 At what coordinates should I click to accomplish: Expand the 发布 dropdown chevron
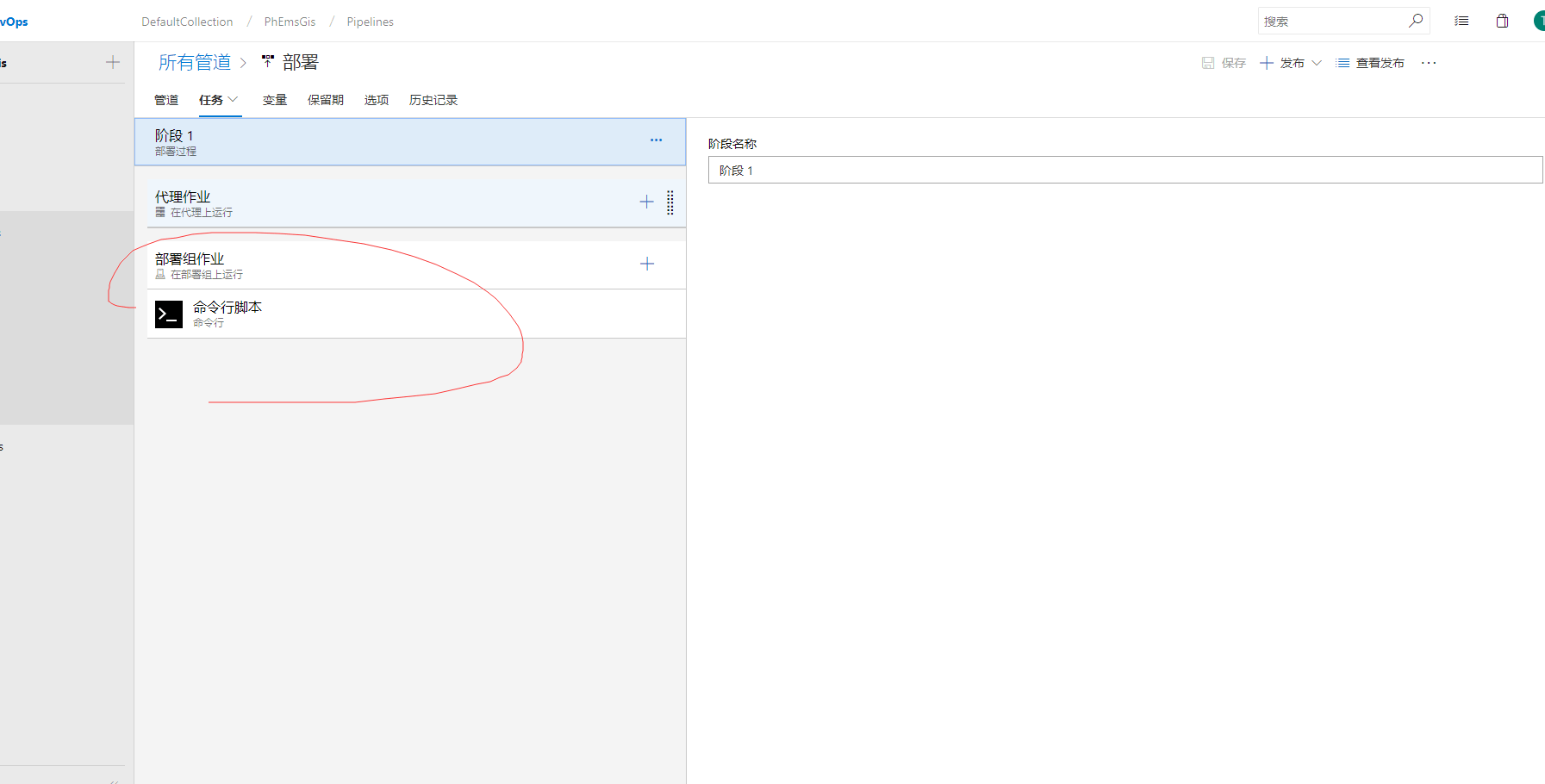coord(1317,63)
